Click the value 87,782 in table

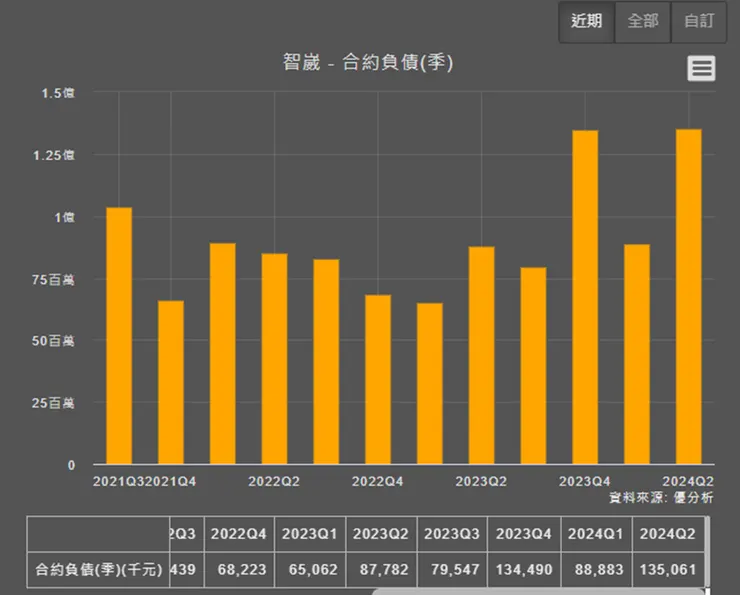(384, 570)
